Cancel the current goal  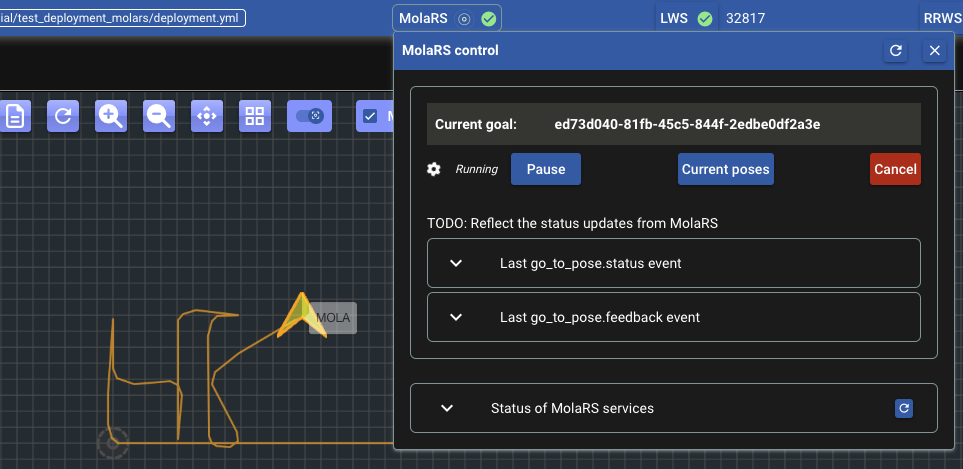894,169
